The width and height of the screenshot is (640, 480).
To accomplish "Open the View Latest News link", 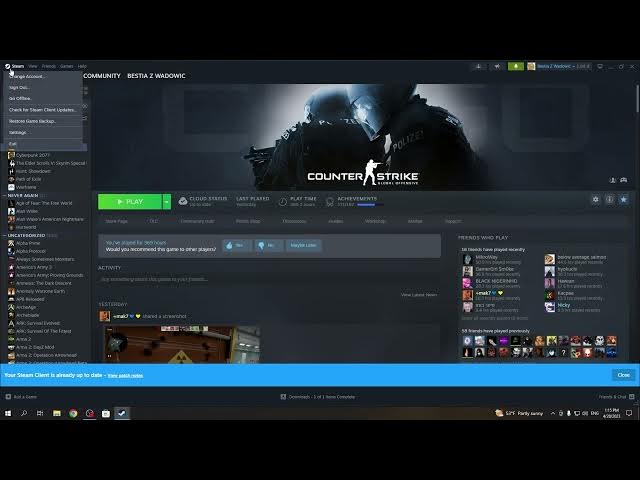I will pyautogui.click(x=419, y=295).
